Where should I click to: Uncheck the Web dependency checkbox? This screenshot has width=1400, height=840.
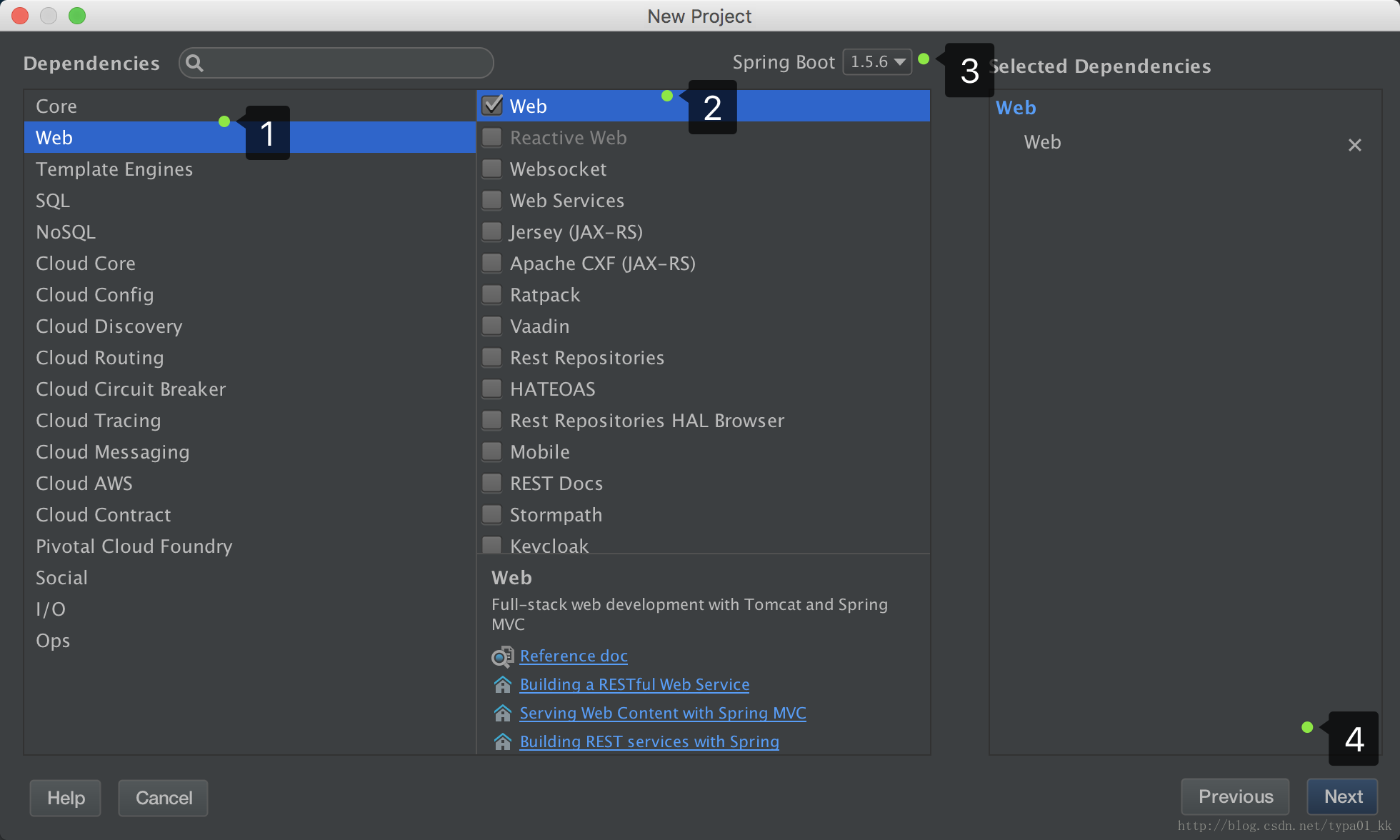[492, 106]
